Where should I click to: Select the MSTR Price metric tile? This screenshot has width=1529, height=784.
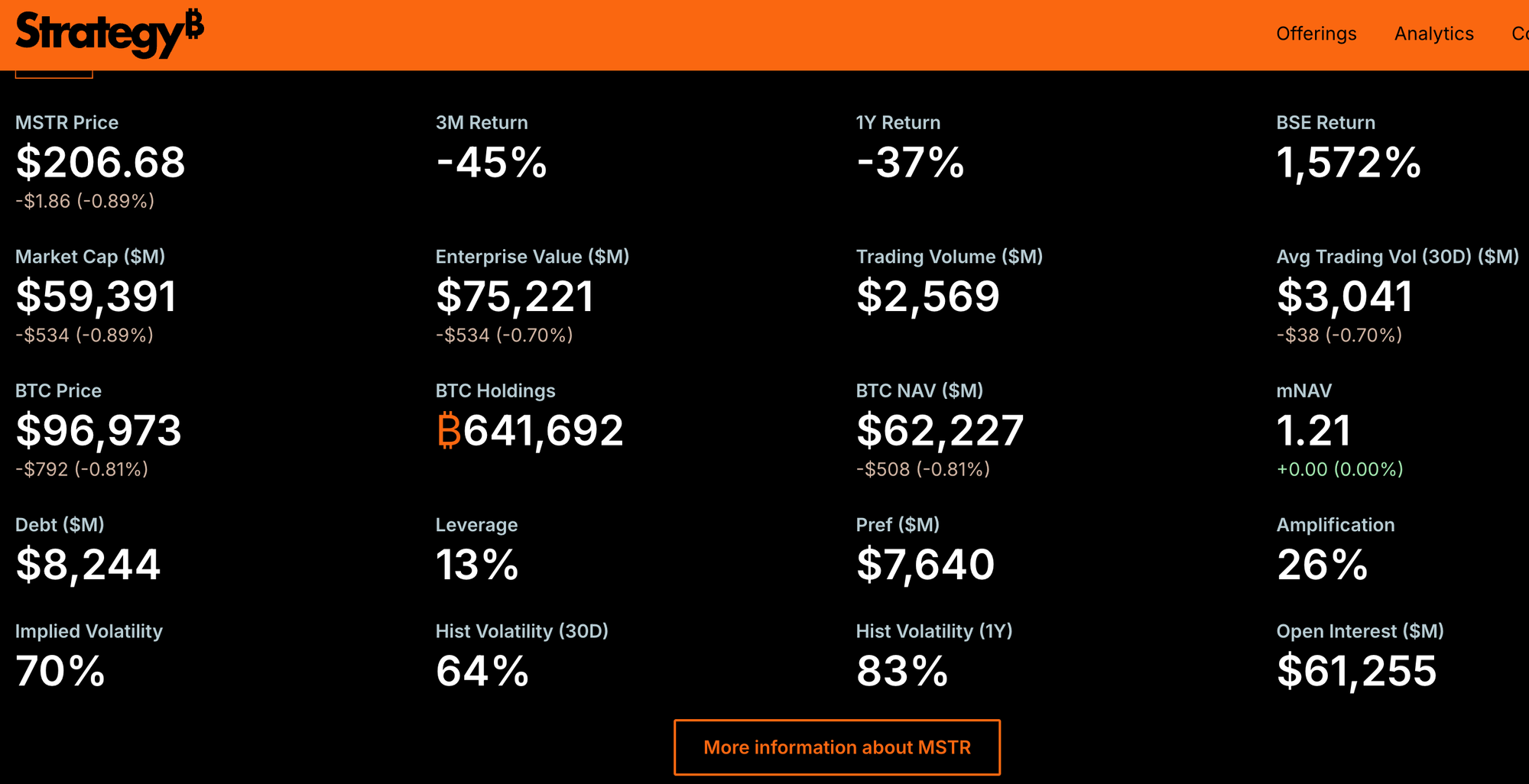pyautogui.click(x=100, y=161)
